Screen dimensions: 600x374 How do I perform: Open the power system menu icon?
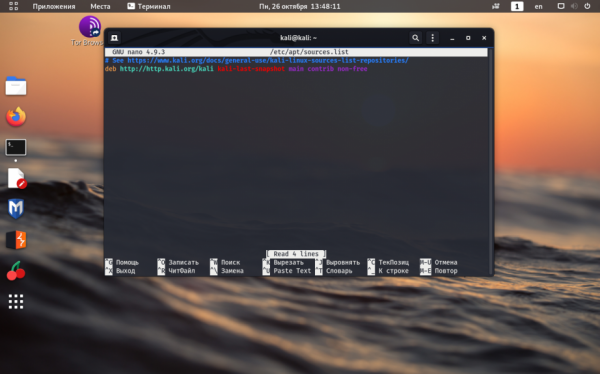click(587, 6)
